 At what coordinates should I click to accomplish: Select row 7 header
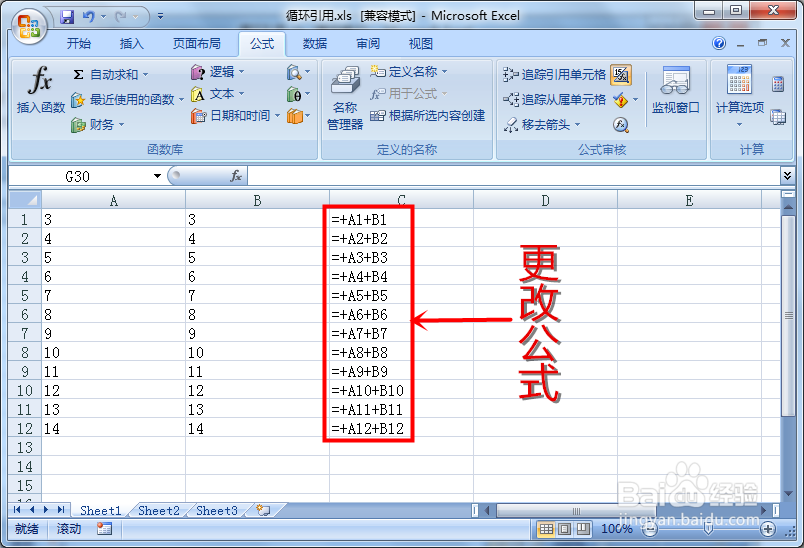point(25,334)
